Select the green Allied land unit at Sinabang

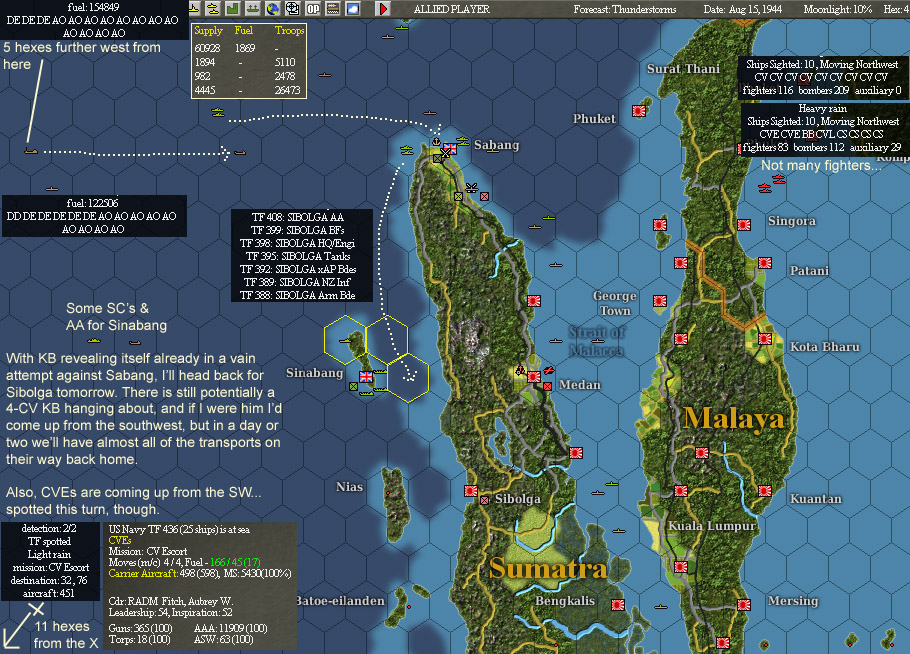click(x=353, y=386)
